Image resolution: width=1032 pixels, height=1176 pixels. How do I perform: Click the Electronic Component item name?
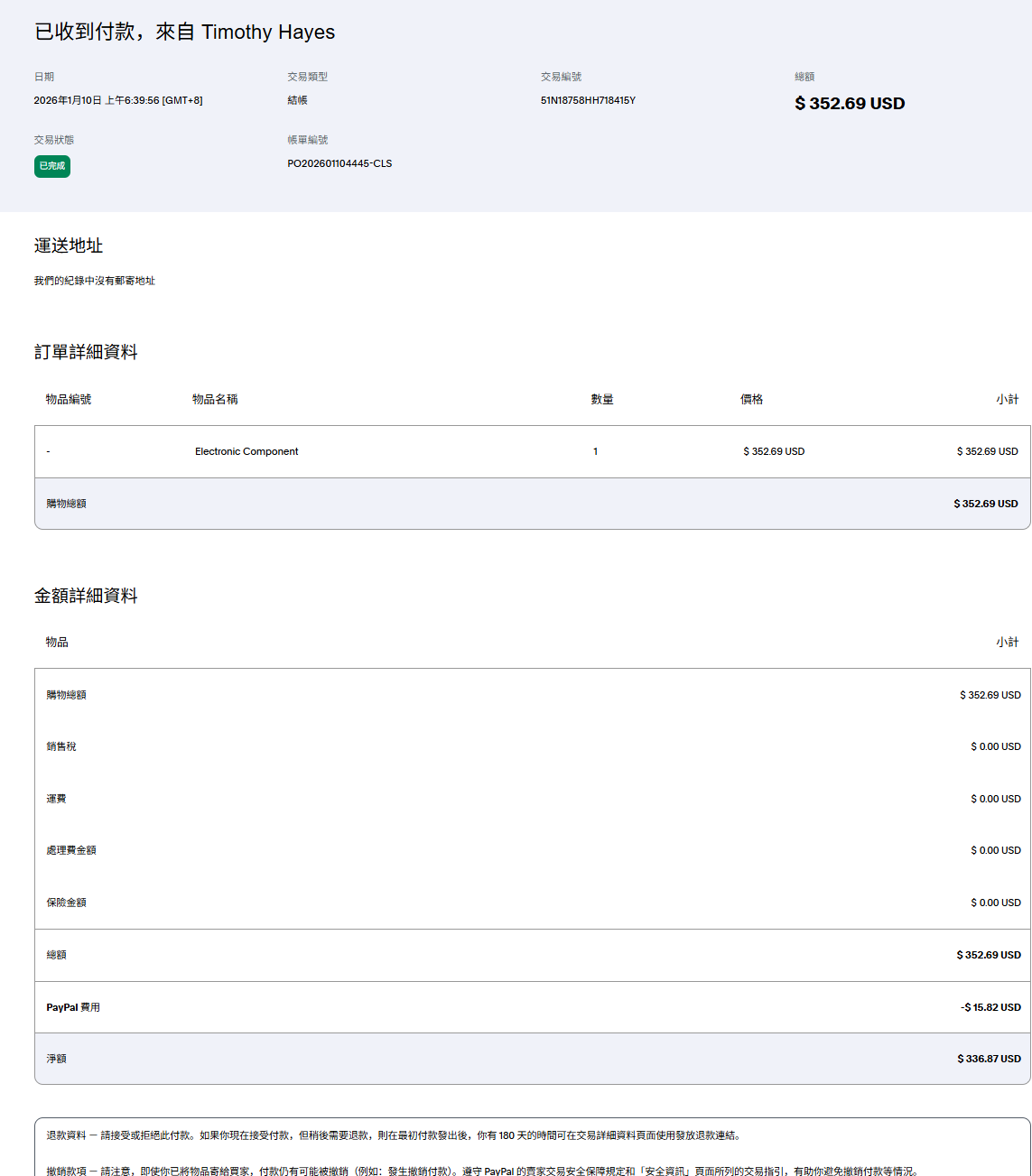click(x=246, y=451)
